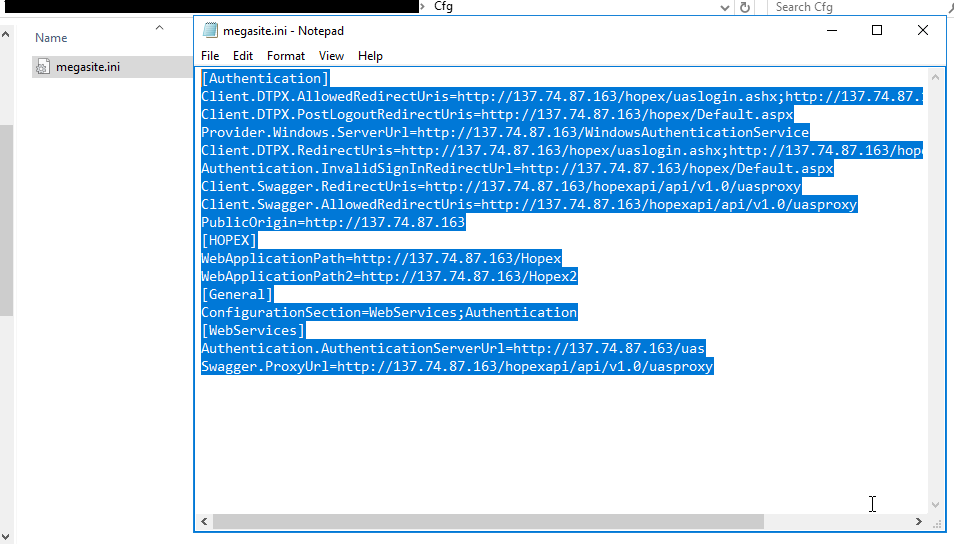This screenshot has height=544, width=954.
Task: Expand the sort arrow above the Name column
Action: (160, 29)
